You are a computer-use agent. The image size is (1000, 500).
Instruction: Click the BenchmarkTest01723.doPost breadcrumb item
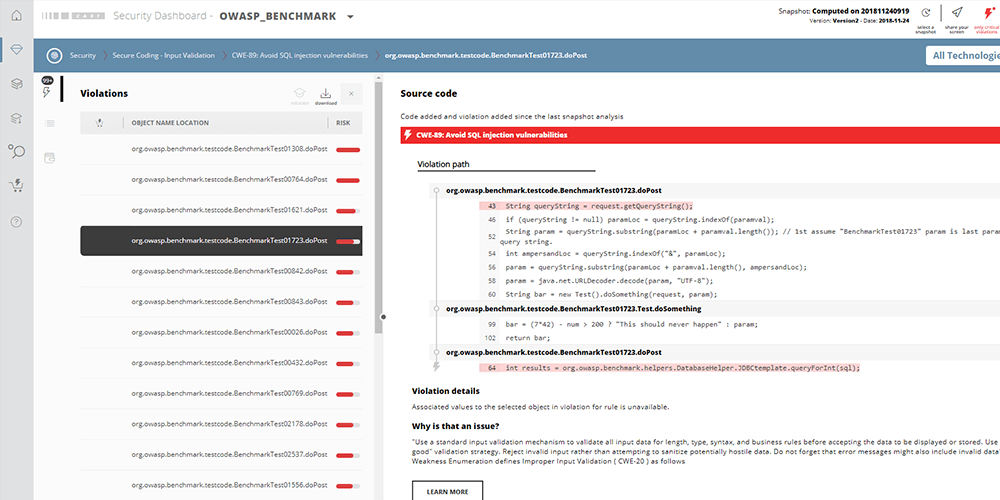click(x=485, y=55)
